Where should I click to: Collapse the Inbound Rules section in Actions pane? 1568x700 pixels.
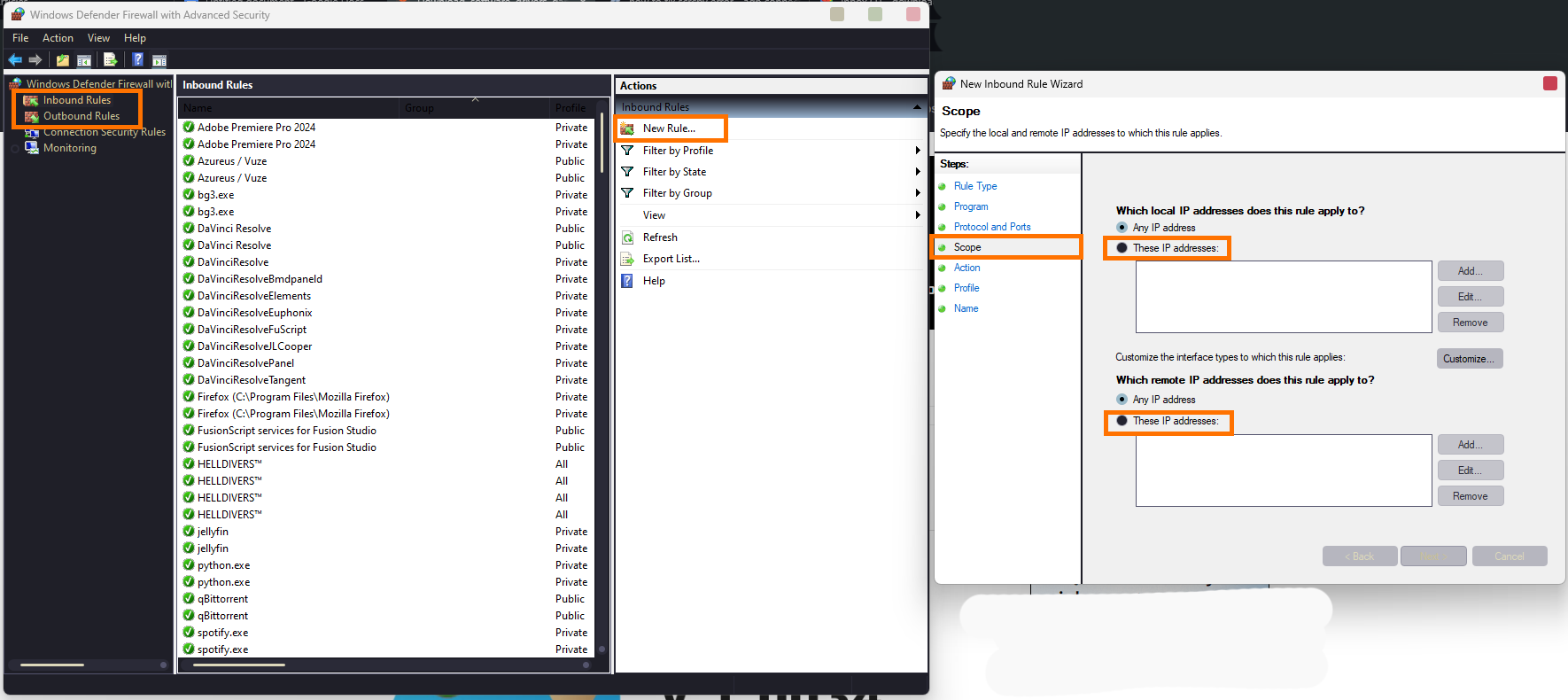(917, 107)
